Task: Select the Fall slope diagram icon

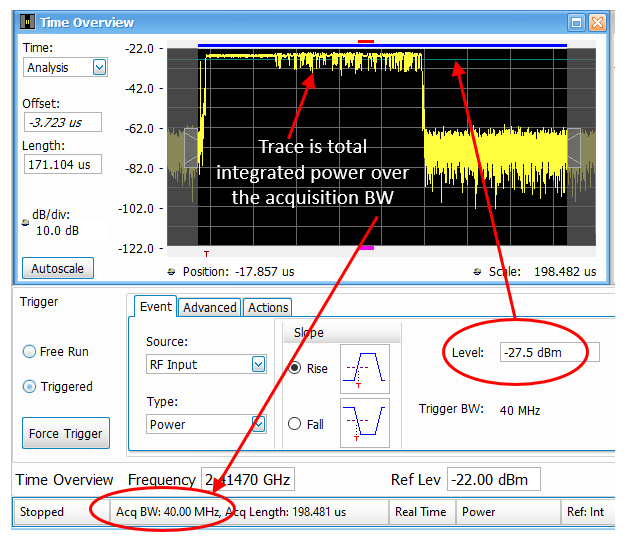Action: click(x=365, y=423)
